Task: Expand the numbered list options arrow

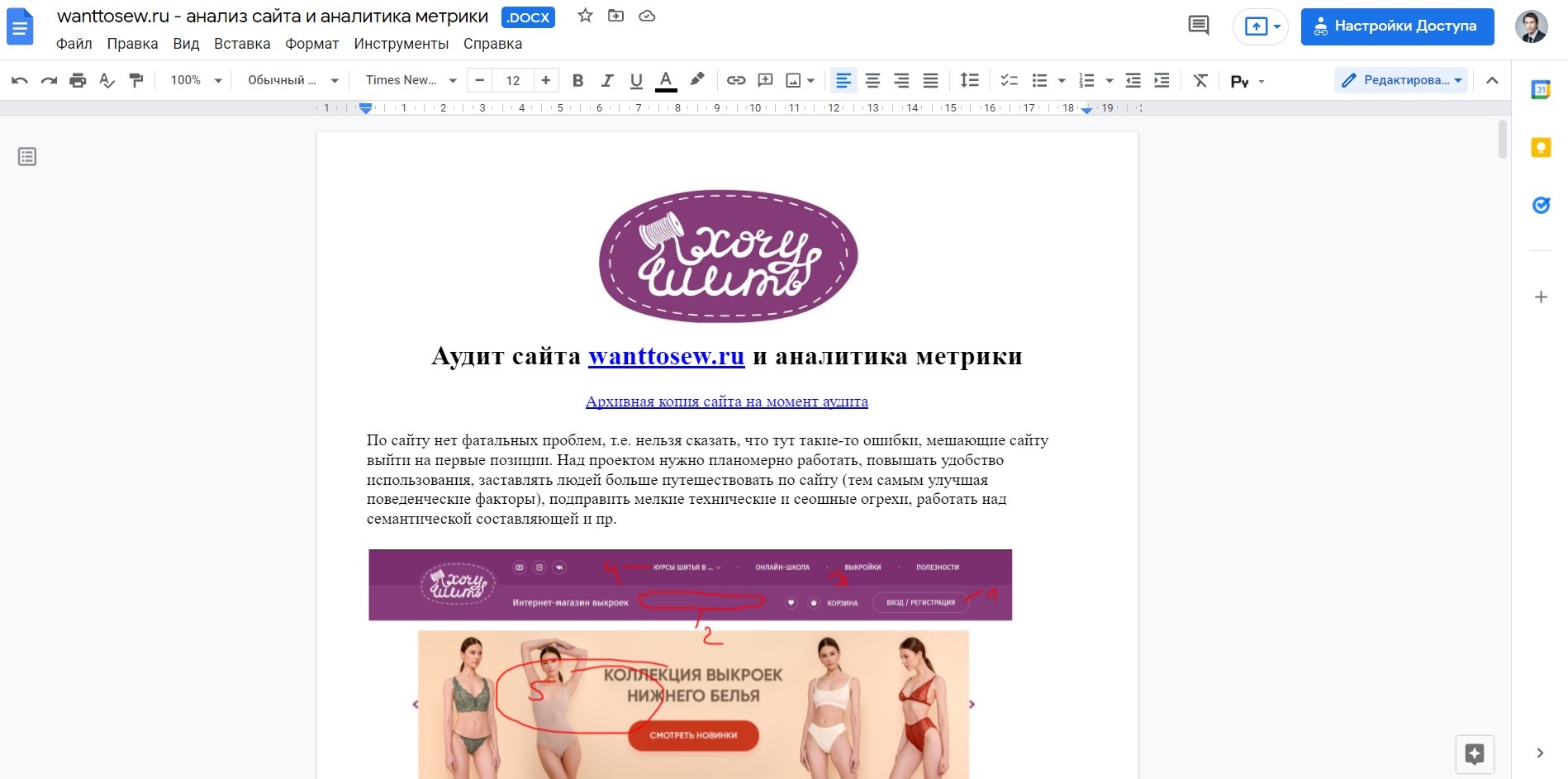Action: click(x=1109, y=81)
